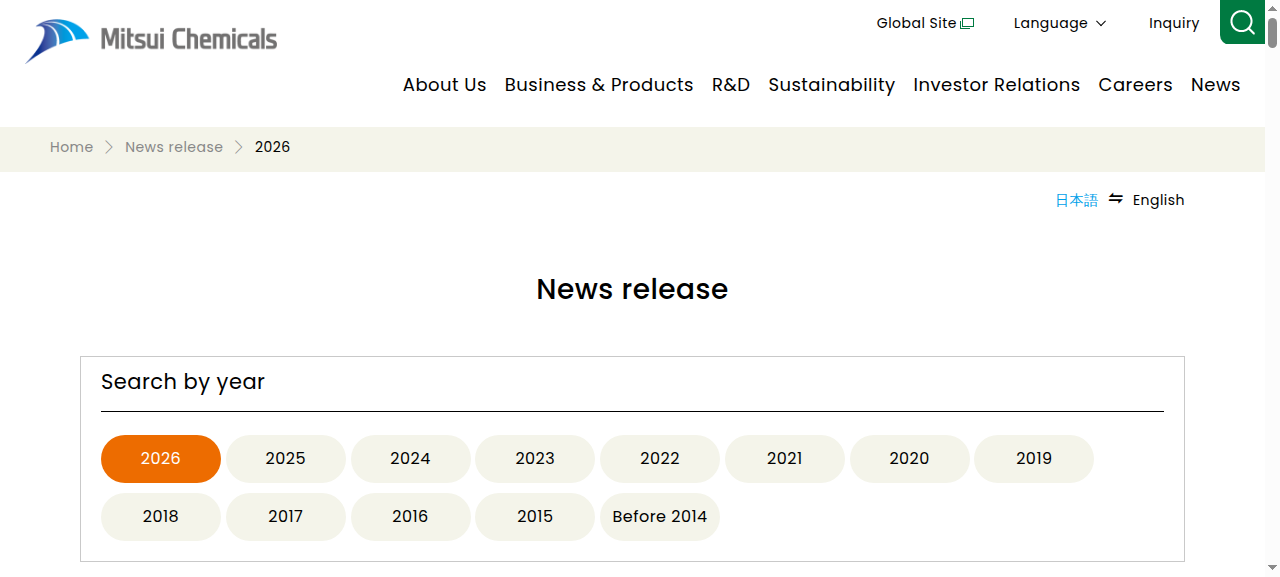
Task: Pick 2018 in Search by year
Action: 161,517
